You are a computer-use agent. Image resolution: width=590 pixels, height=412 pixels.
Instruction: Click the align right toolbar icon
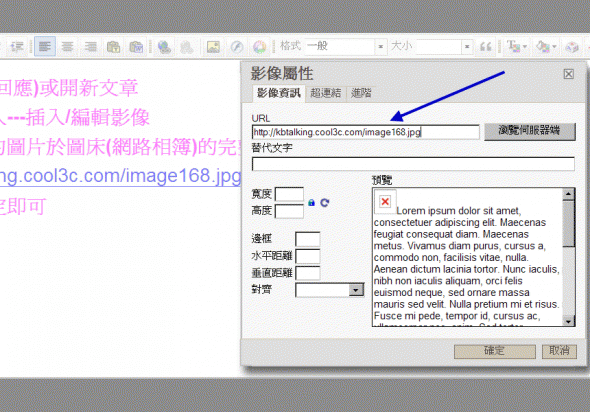pos(90,47)
